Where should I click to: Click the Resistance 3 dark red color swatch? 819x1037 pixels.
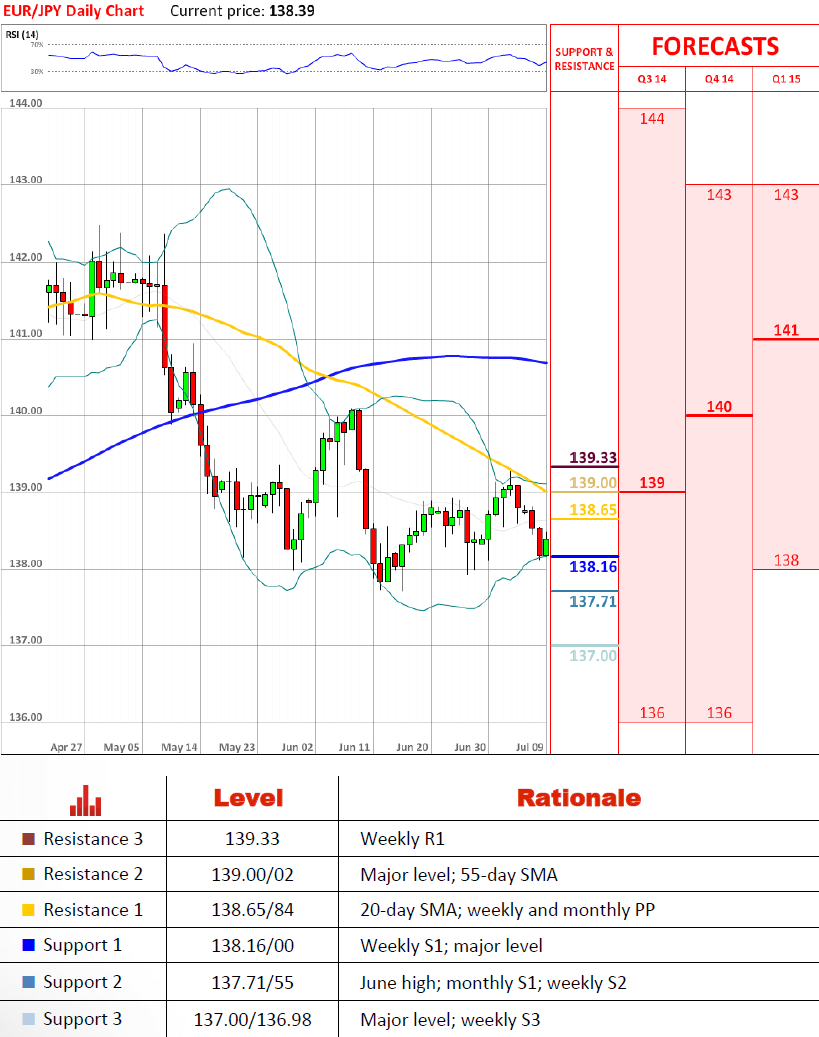tap(28, 839)
